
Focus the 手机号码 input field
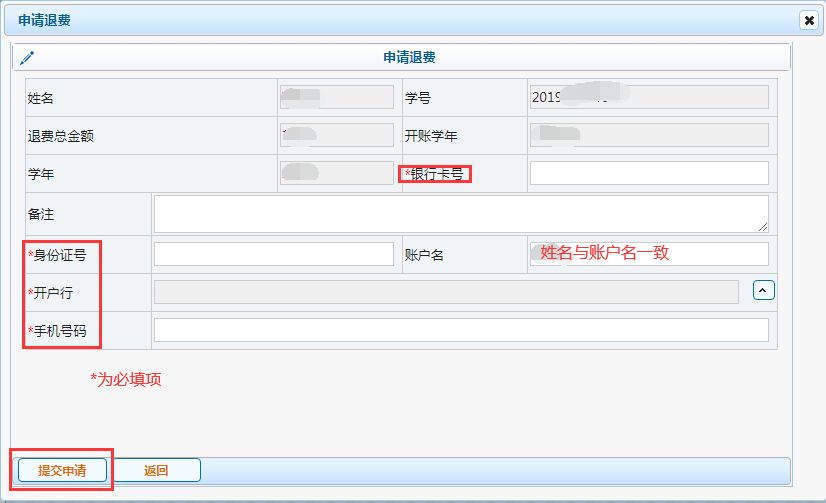(x=460, y=330)
